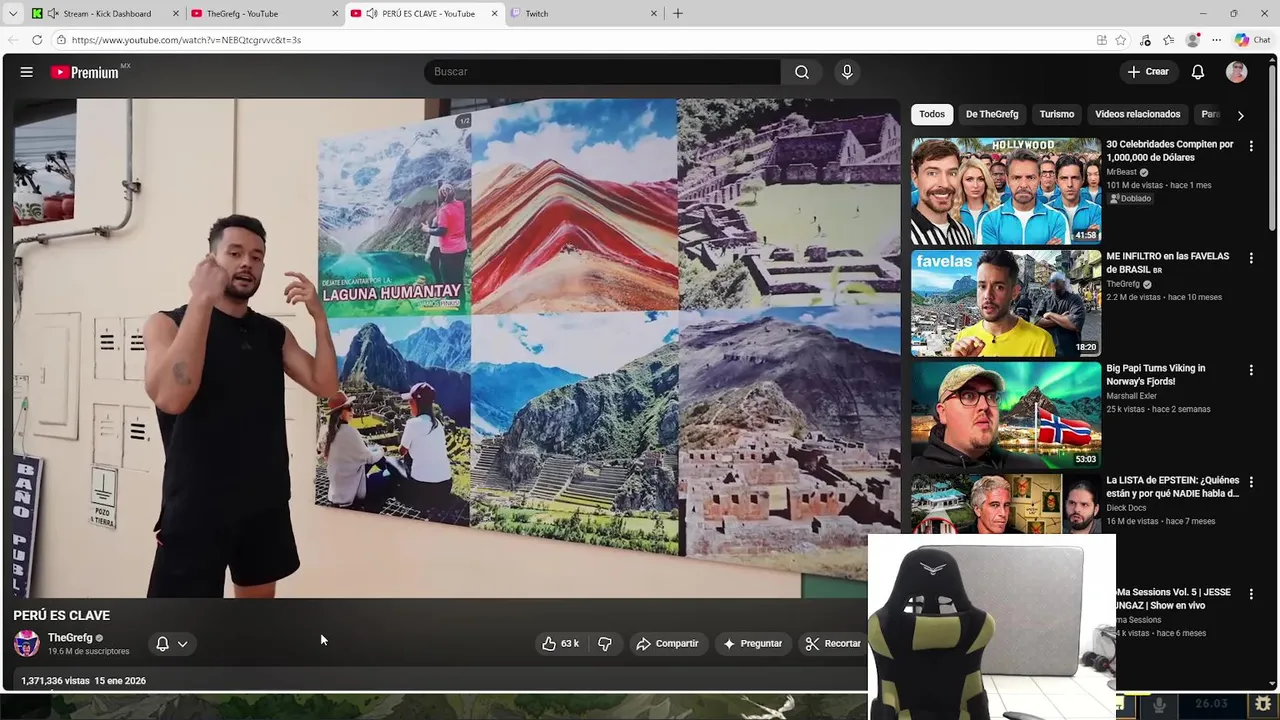Close the Twitch browser tab
This screenshot has width=1280, height=720.
pos(654,14)
